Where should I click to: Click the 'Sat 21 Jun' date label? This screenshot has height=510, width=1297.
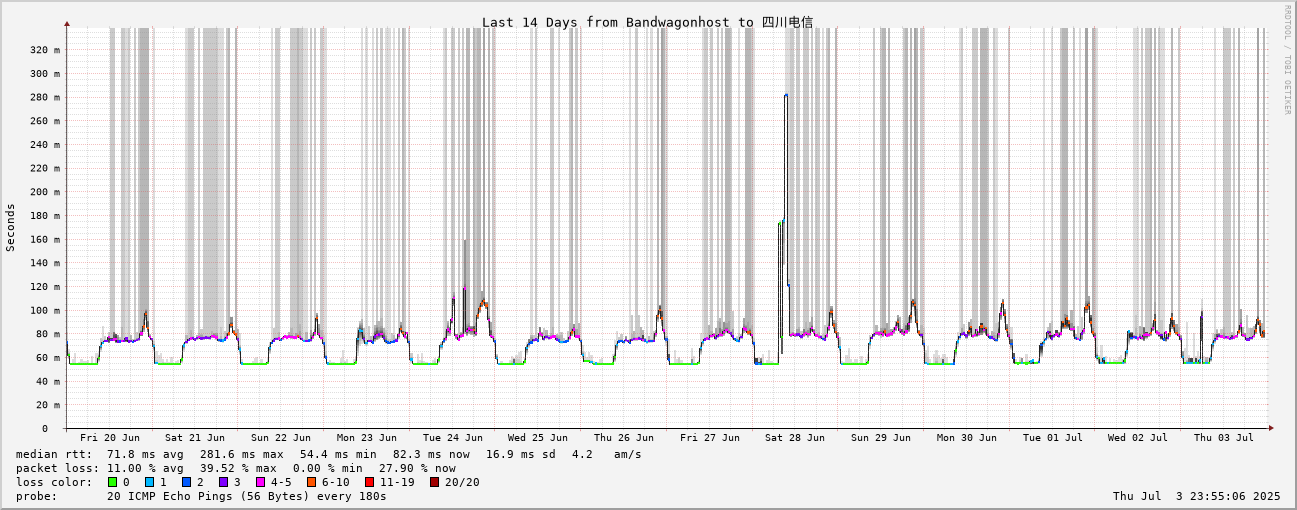(196, 438)
